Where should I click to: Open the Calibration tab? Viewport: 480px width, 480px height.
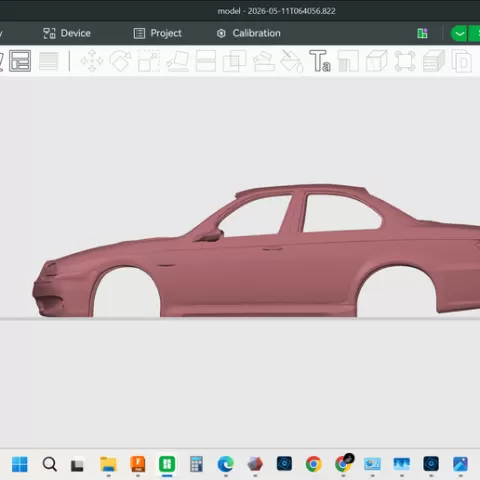coord(249,33)
